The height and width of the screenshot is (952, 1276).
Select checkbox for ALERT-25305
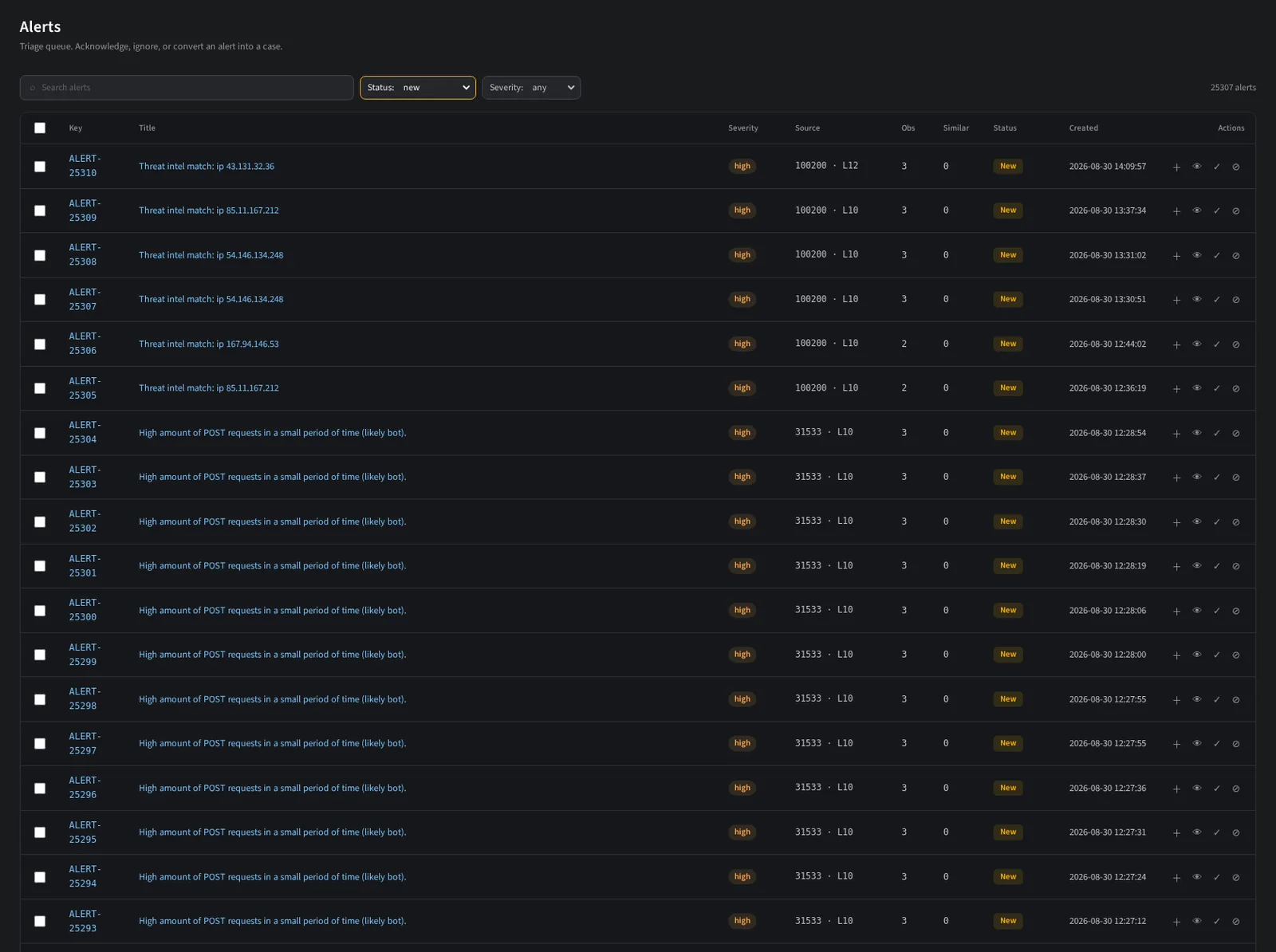[x=40, y=388]
